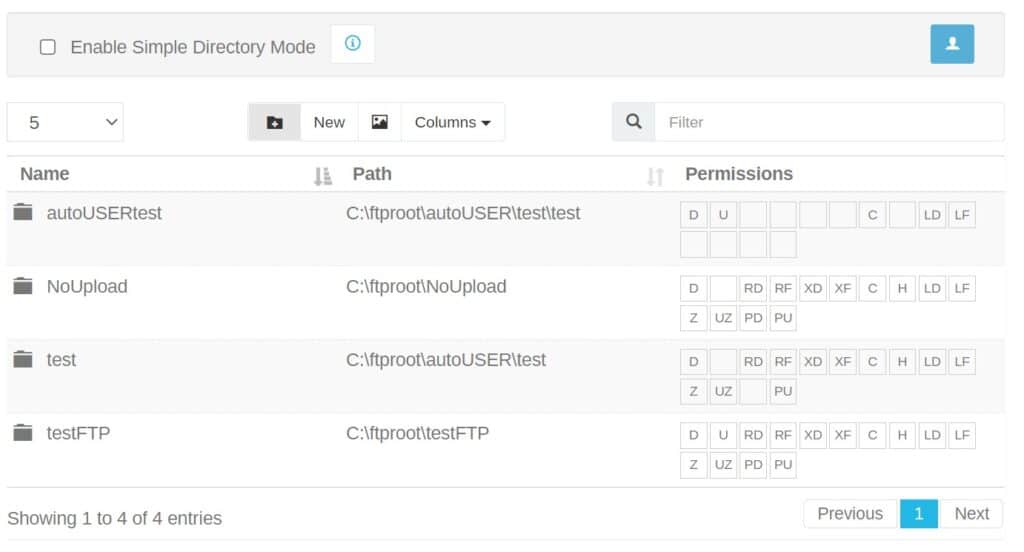
Task: Go to the Next page
Action: coord(971,513)
